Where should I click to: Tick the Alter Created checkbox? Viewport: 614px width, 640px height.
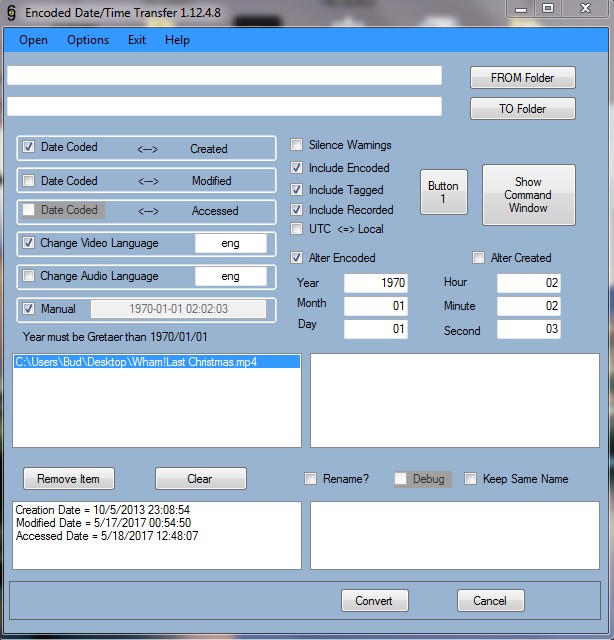point(479,258)
